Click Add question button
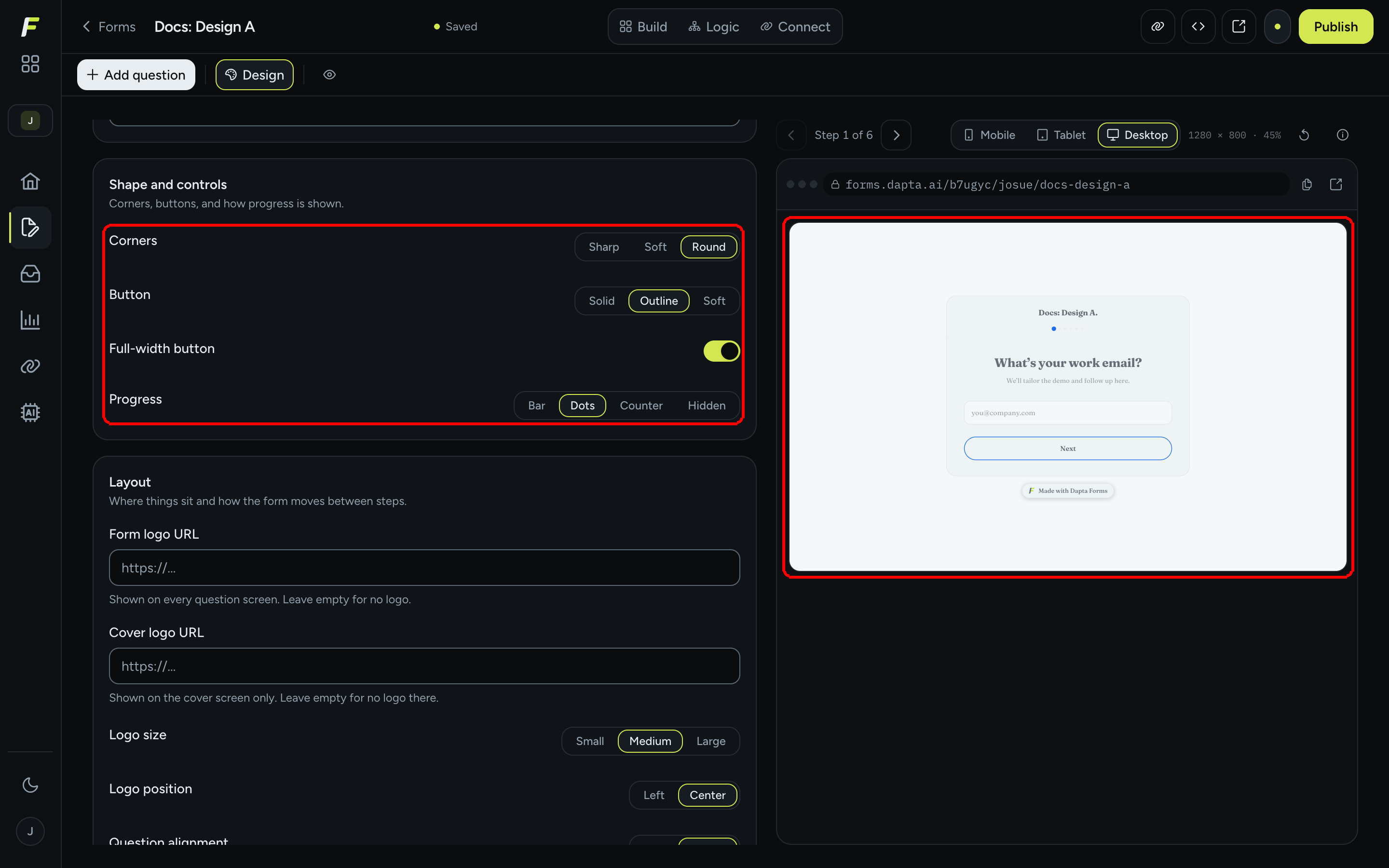Viewport: 1389px width, 868px height. coord(136,75)
